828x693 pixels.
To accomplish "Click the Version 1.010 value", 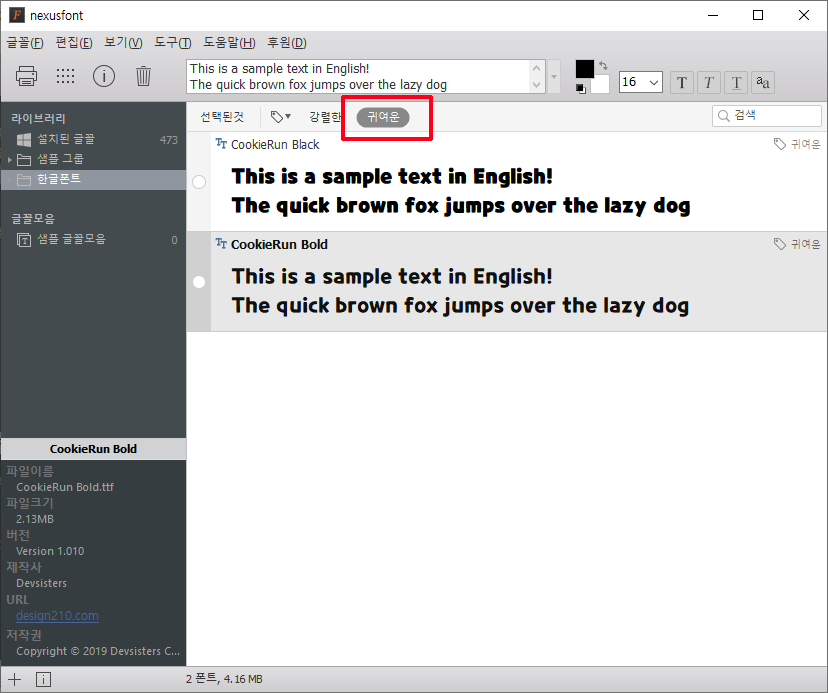I will pos(50,551).
